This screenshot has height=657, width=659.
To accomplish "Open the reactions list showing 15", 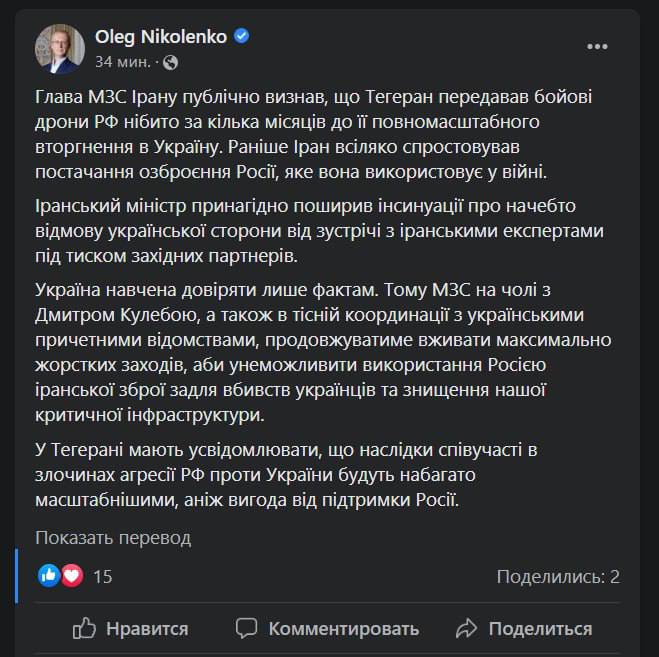I will pos(102,576).
